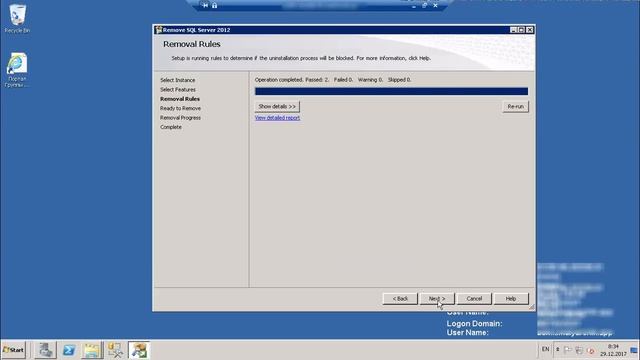This screenshot has height=360, width=640.
Task: Select the SQL Server setup taskbar item
Action: click(x=139, y=350)
